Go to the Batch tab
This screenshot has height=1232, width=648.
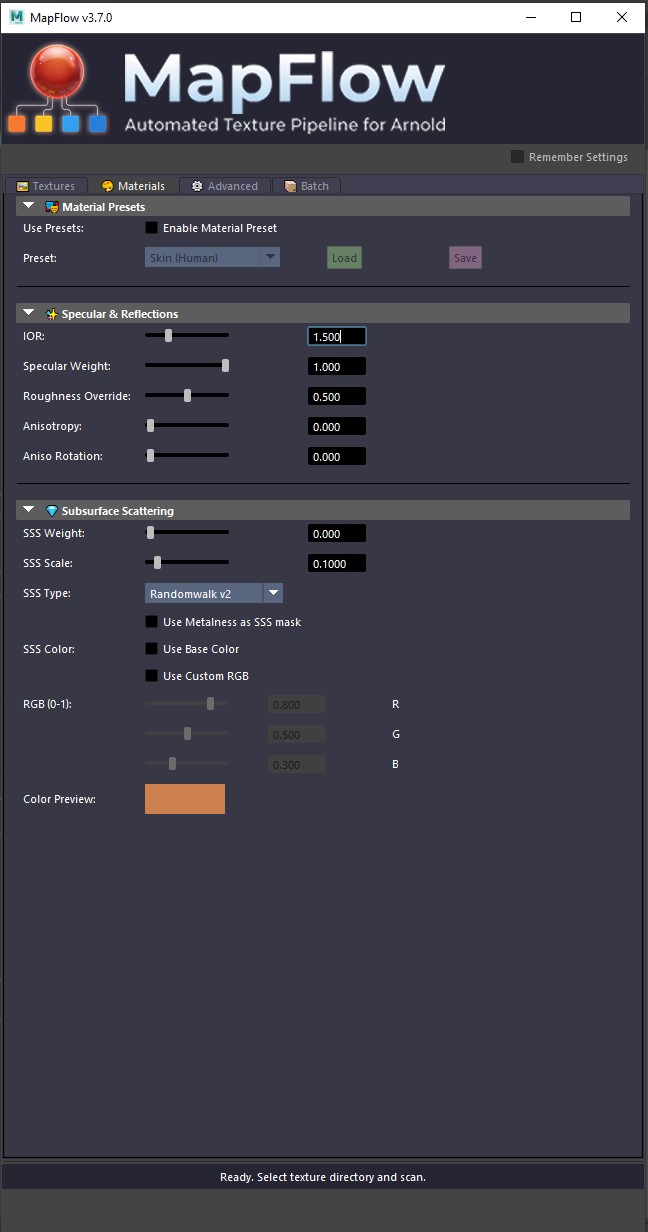pos(306,186)
